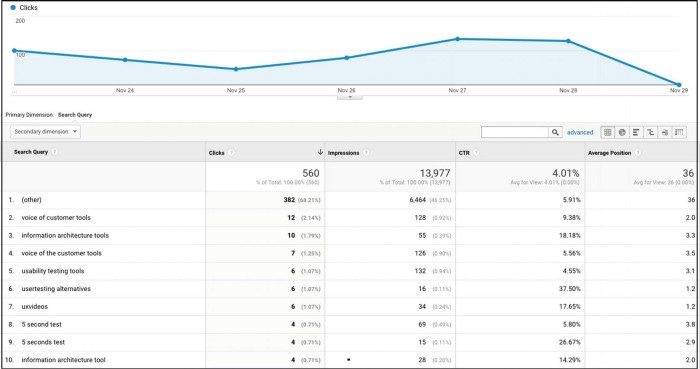Click 'information architecture tool' query in row 10
The width and height of the screenshot is (700, 369).
pyautogui.click(x=63, y=360)
